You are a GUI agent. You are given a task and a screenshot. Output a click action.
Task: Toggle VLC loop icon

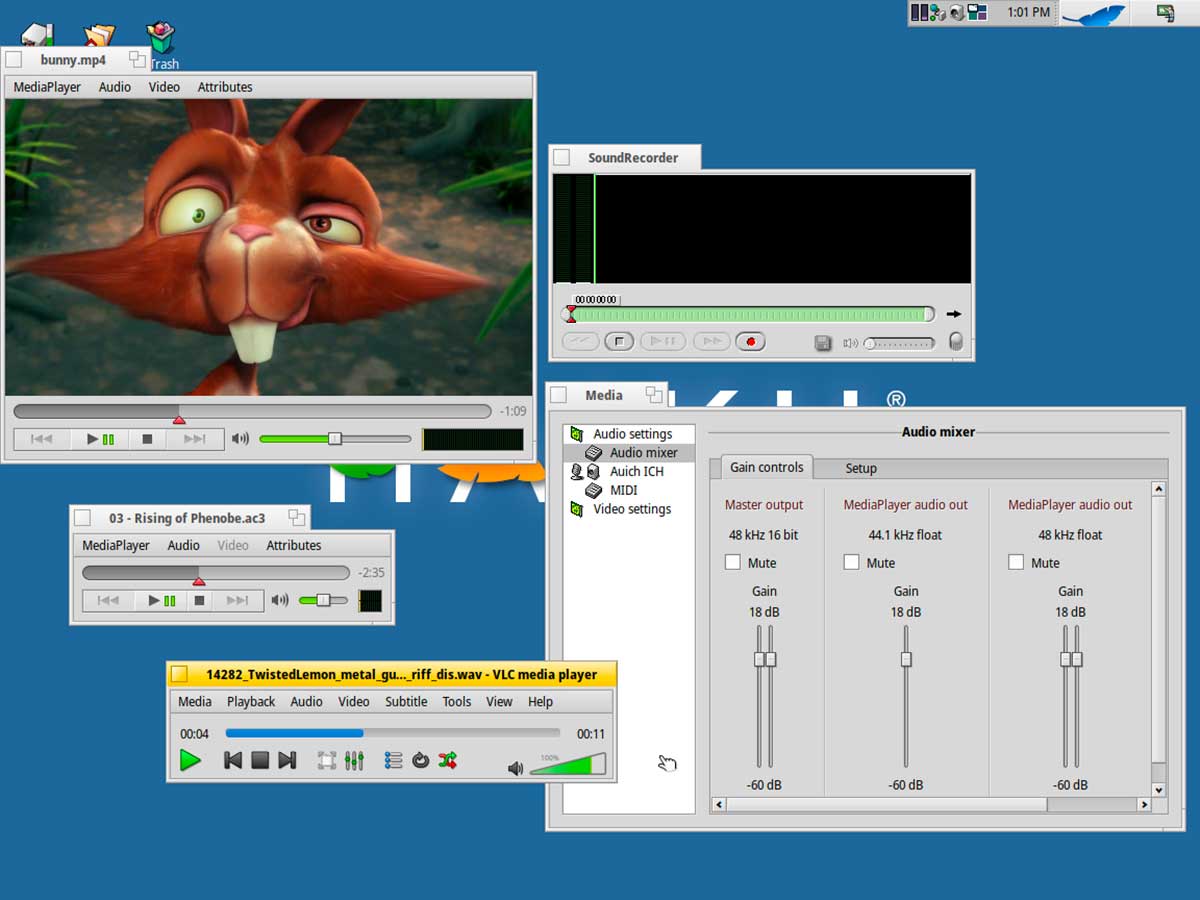coord(421,761)
